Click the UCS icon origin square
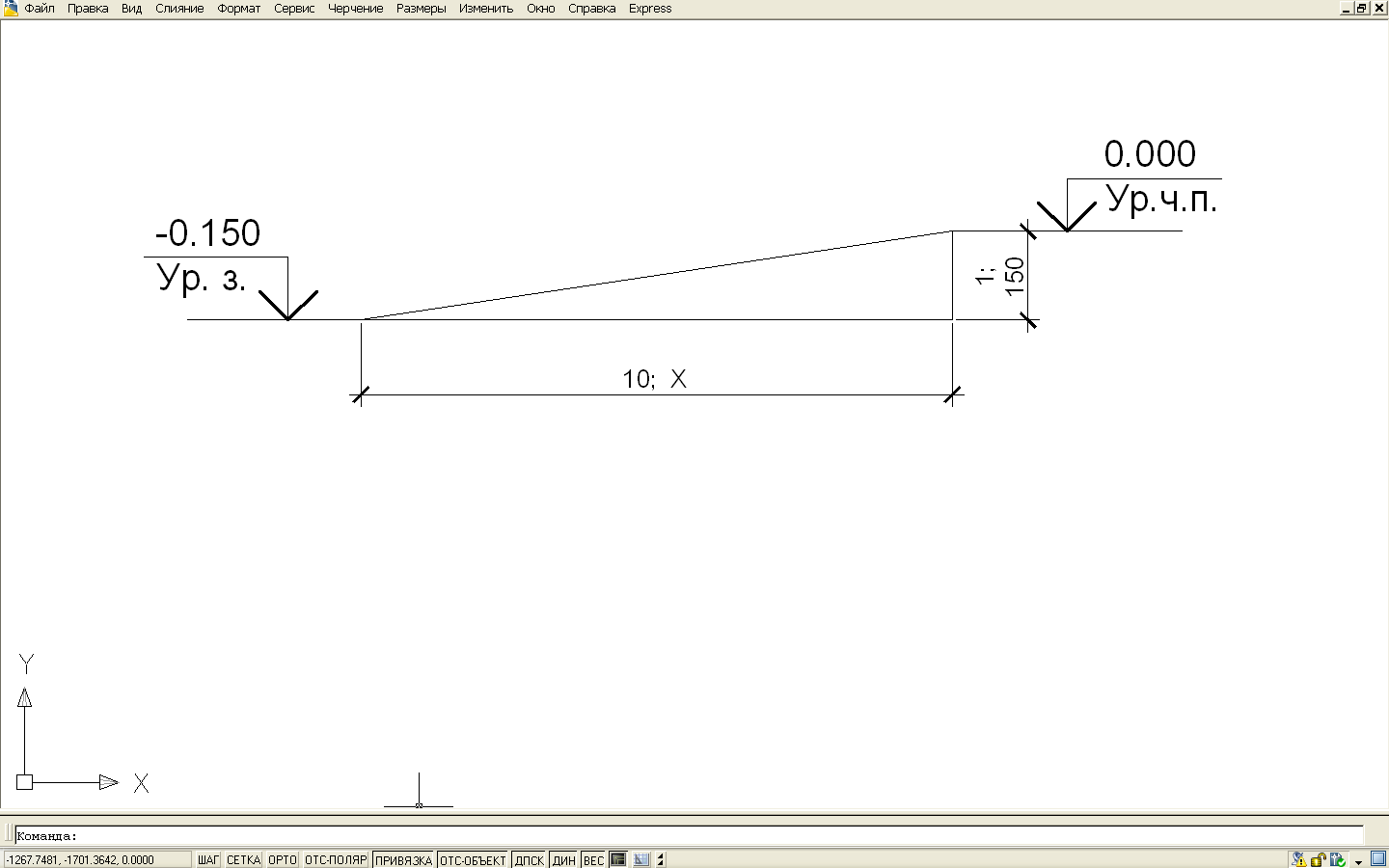This screenshot has width=1389, height=868. [x=24, y=782]
